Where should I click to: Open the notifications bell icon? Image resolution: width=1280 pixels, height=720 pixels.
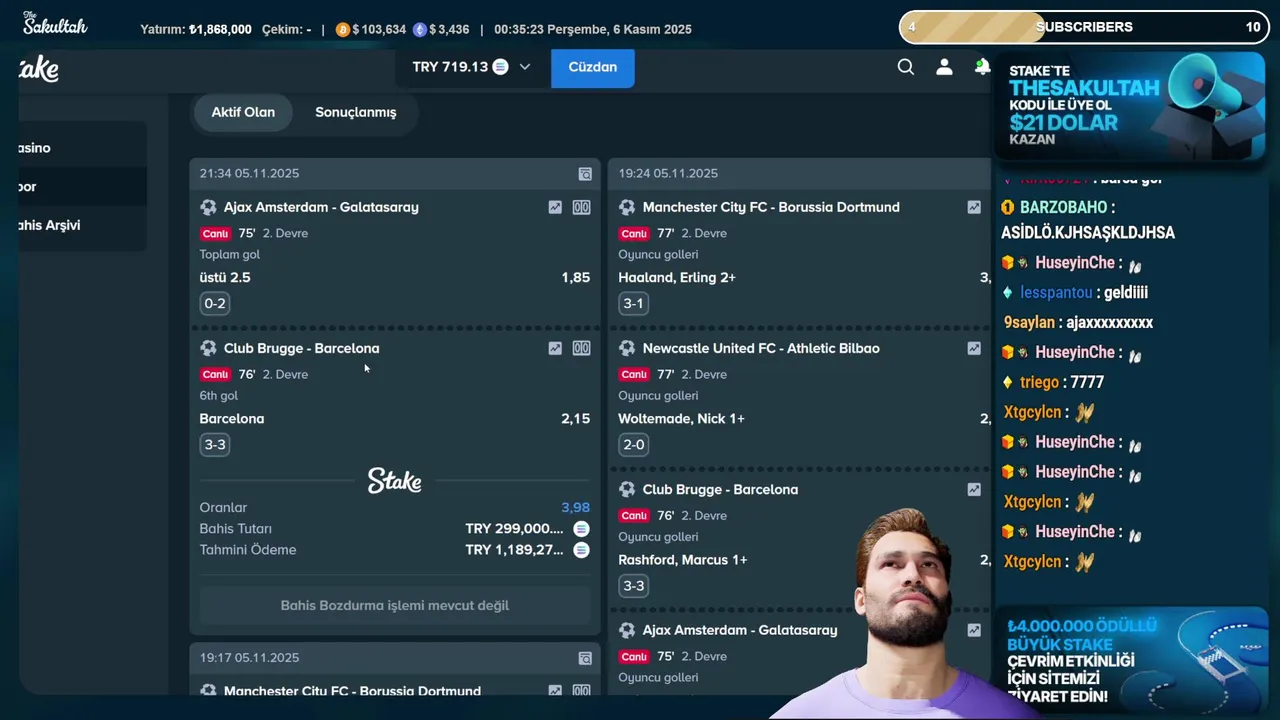(982, 67)
